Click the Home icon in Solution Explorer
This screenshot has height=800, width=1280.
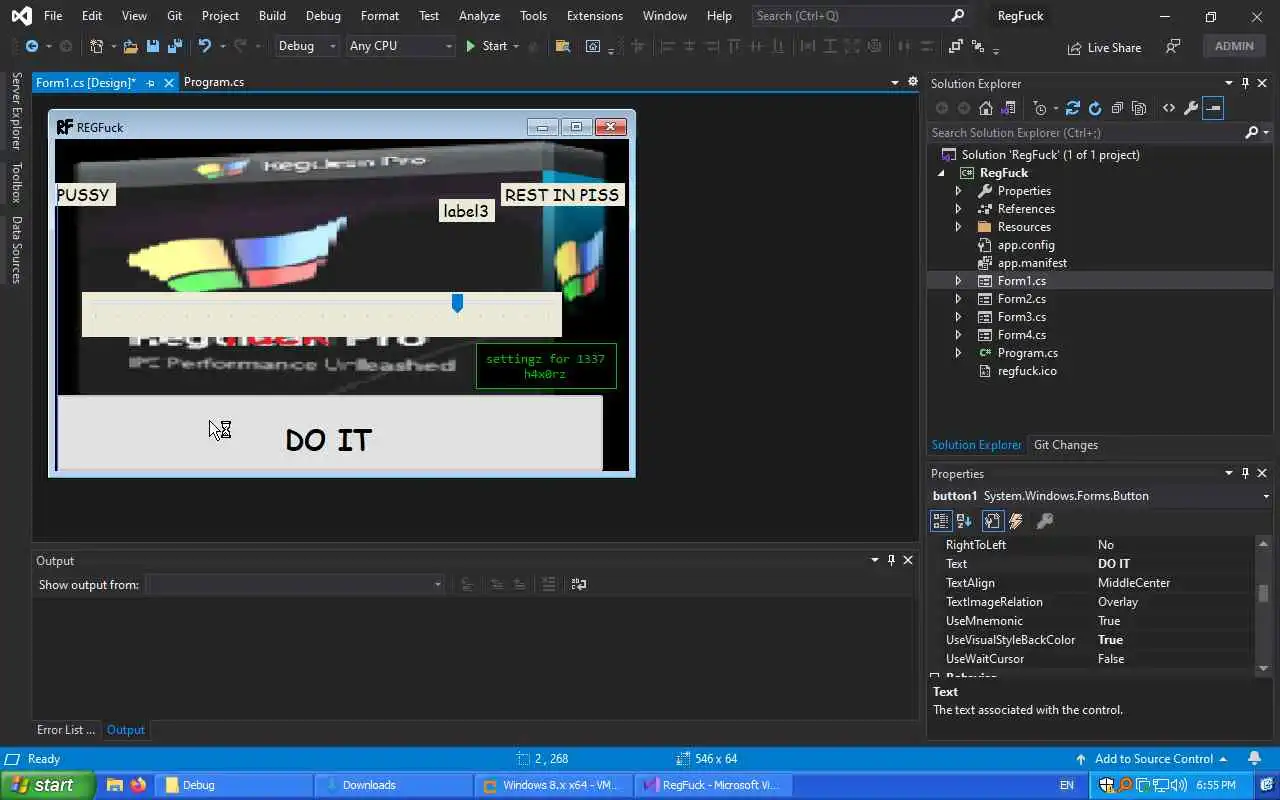(x=986, y=108)
